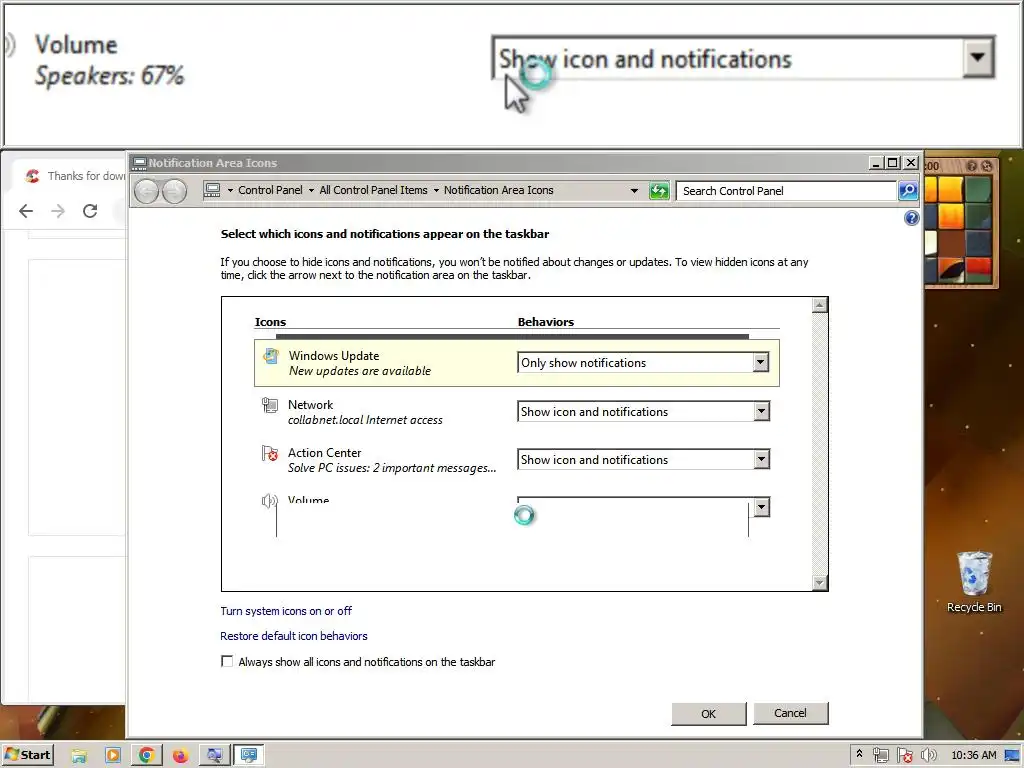Click the Behaviors column header
Viewport: 1024px width, 768px height.
546,322
